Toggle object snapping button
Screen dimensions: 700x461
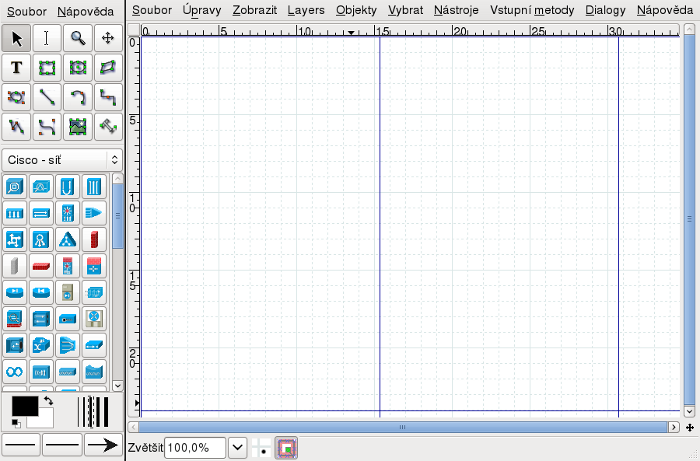tap(287, 448)
